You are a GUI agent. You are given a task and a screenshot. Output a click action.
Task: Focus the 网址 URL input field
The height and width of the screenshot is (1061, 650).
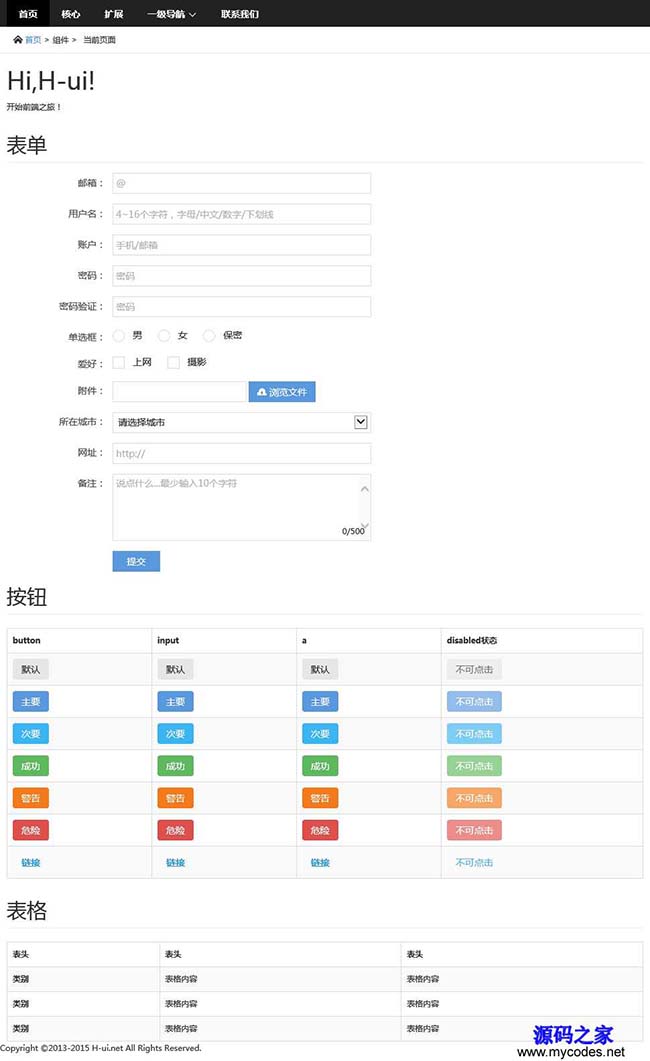(x=241, y=453)
